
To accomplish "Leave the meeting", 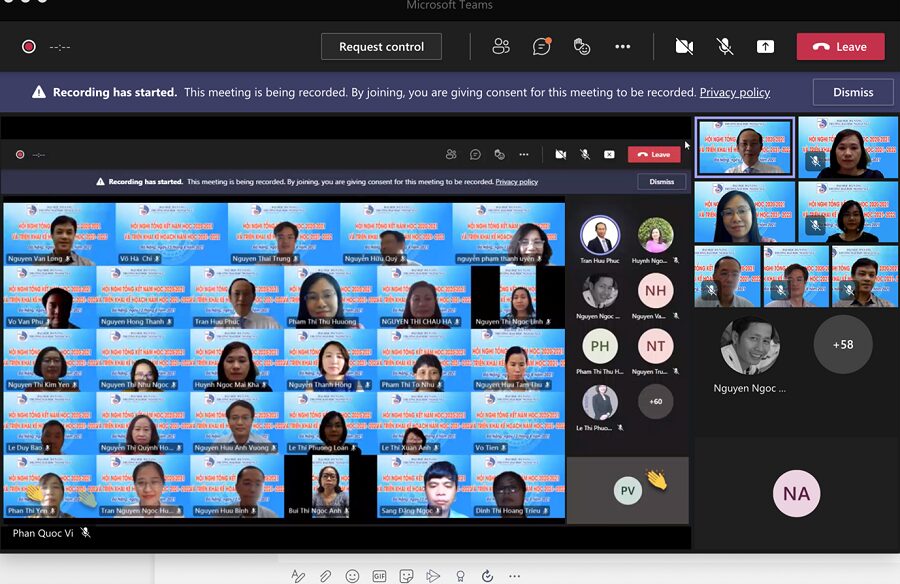I will pyautogui.click(x=840, y=47).
